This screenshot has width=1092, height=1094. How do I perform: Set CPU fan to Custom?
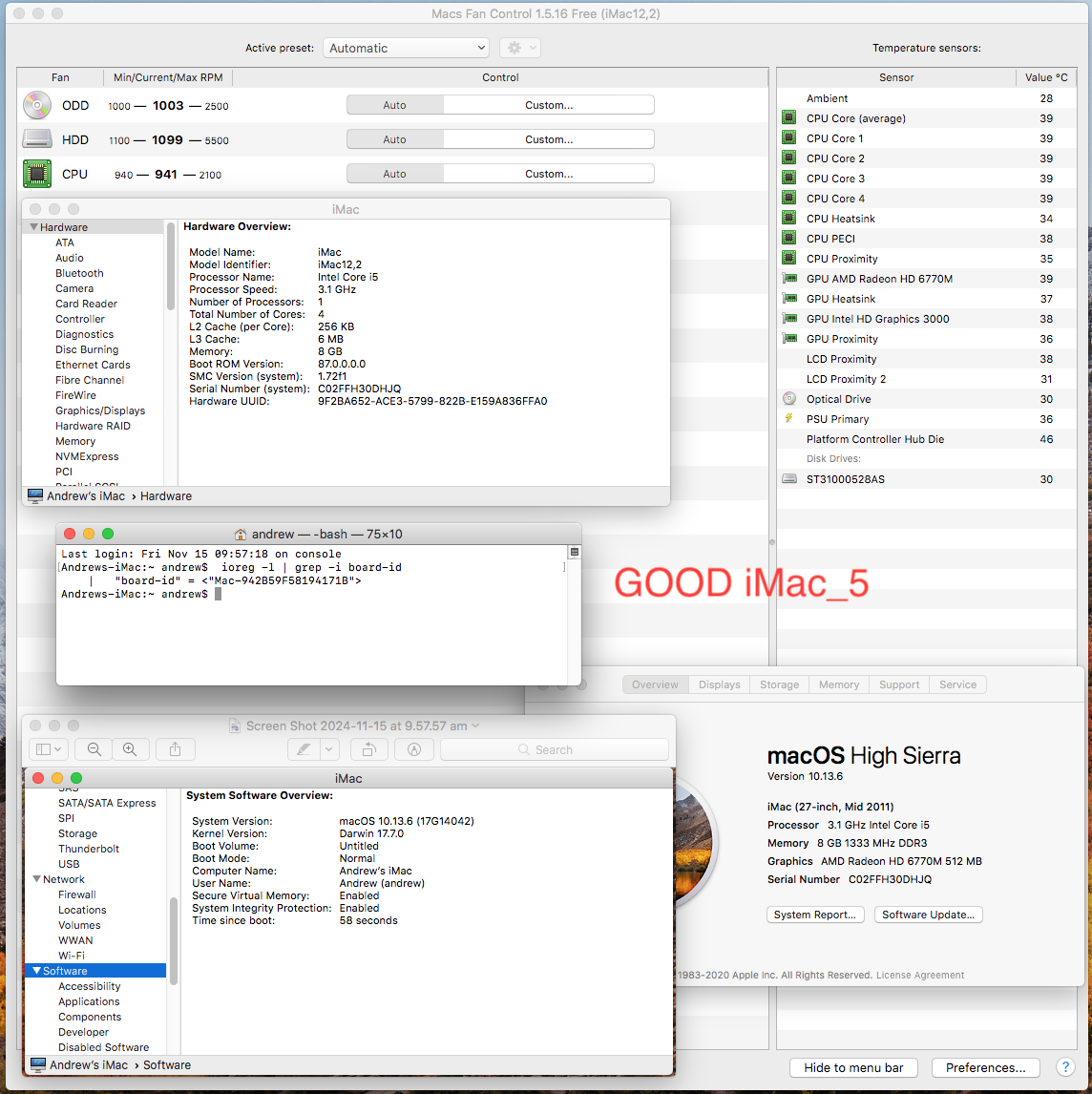(549, 174)
